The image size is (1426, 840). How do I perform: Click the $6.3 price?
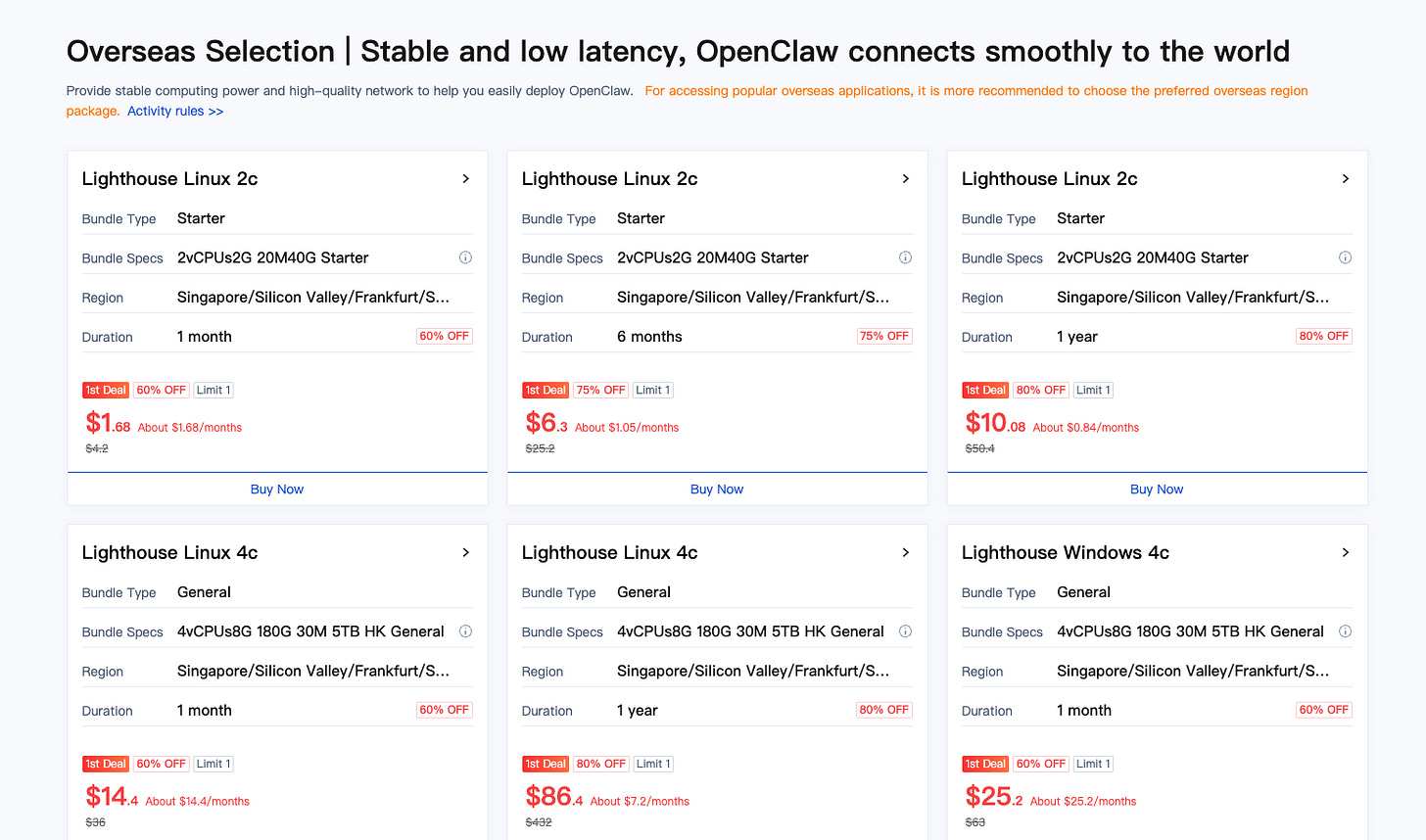(x=547, y=423)
